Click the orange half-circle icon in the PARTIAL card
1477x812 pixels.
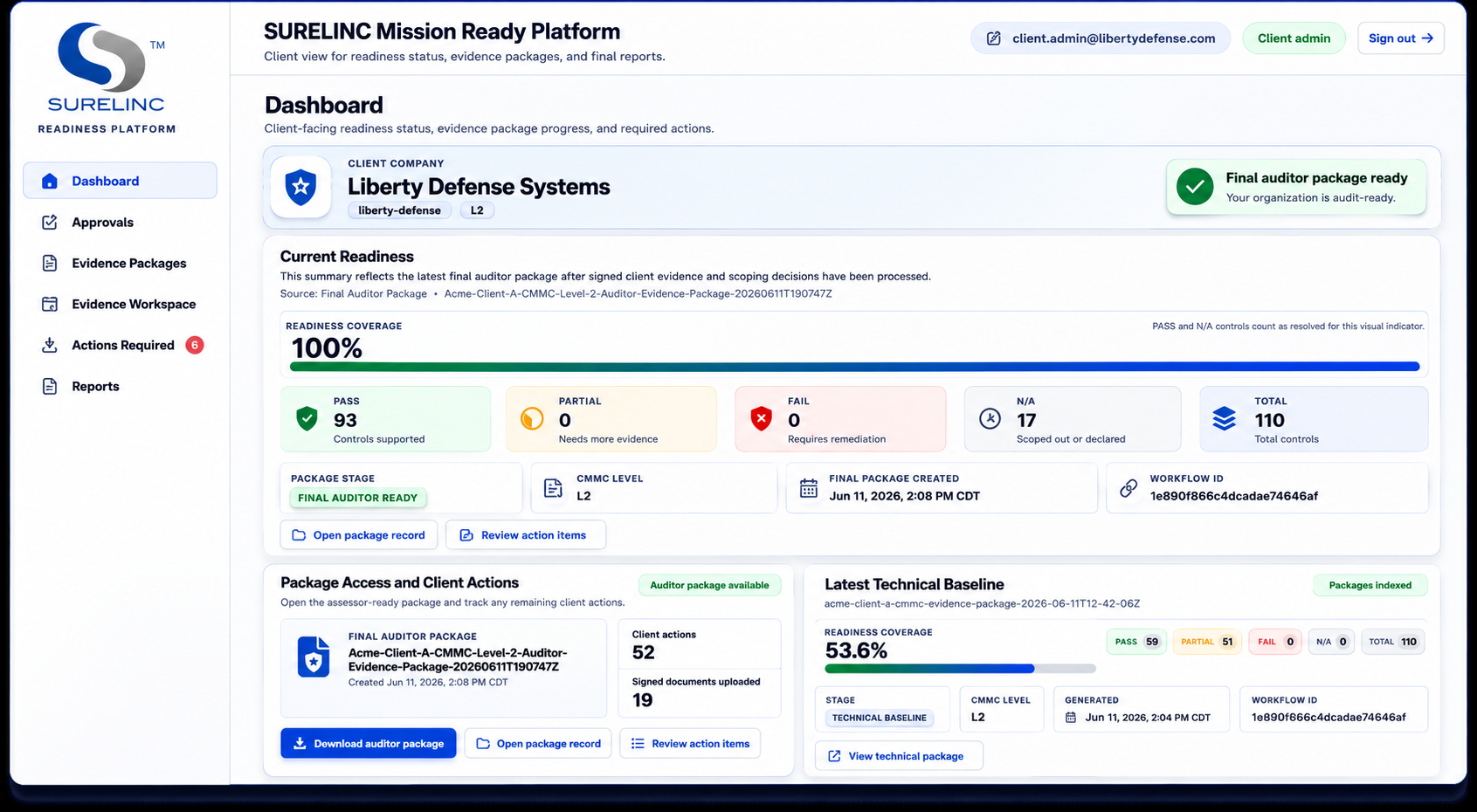pyautogui.click(x=532, y=419)
